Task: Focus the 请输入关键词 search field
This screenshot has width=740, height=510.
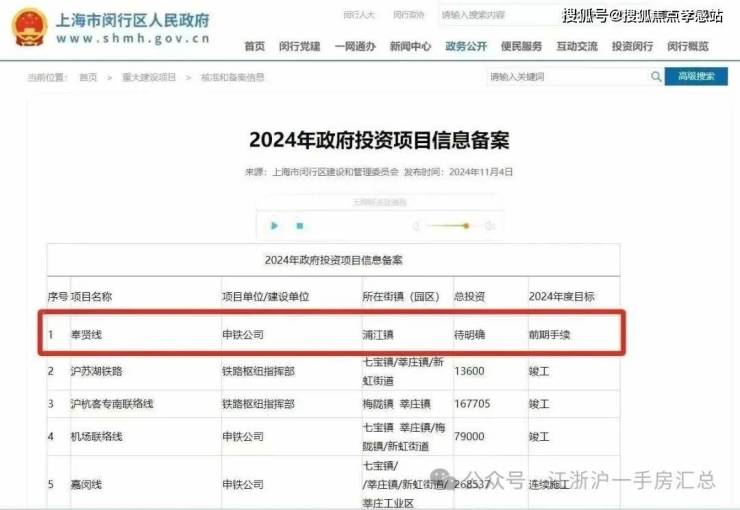Action: pyautogui.click(x=565, y=77)
